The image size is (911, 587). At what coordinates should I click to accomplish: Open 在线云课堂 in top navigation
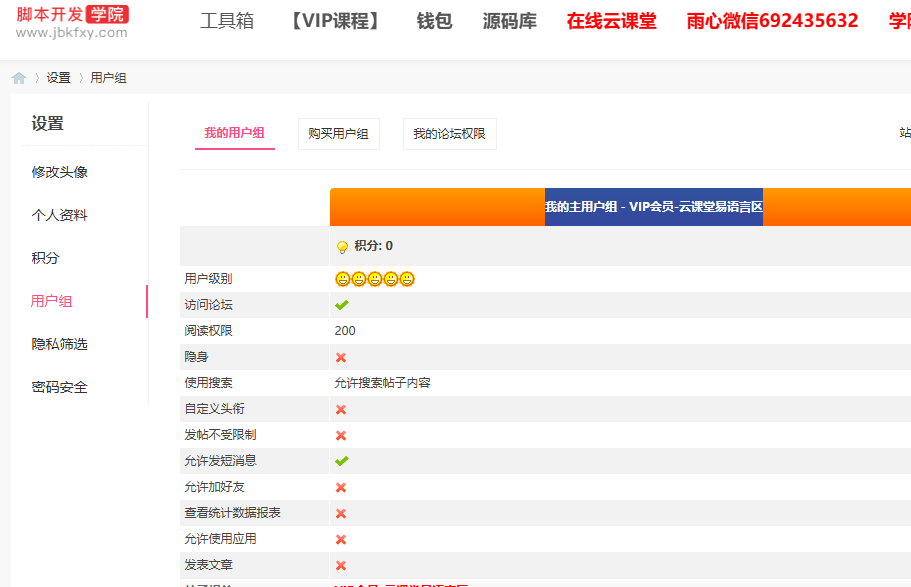(x=611, y=21)
